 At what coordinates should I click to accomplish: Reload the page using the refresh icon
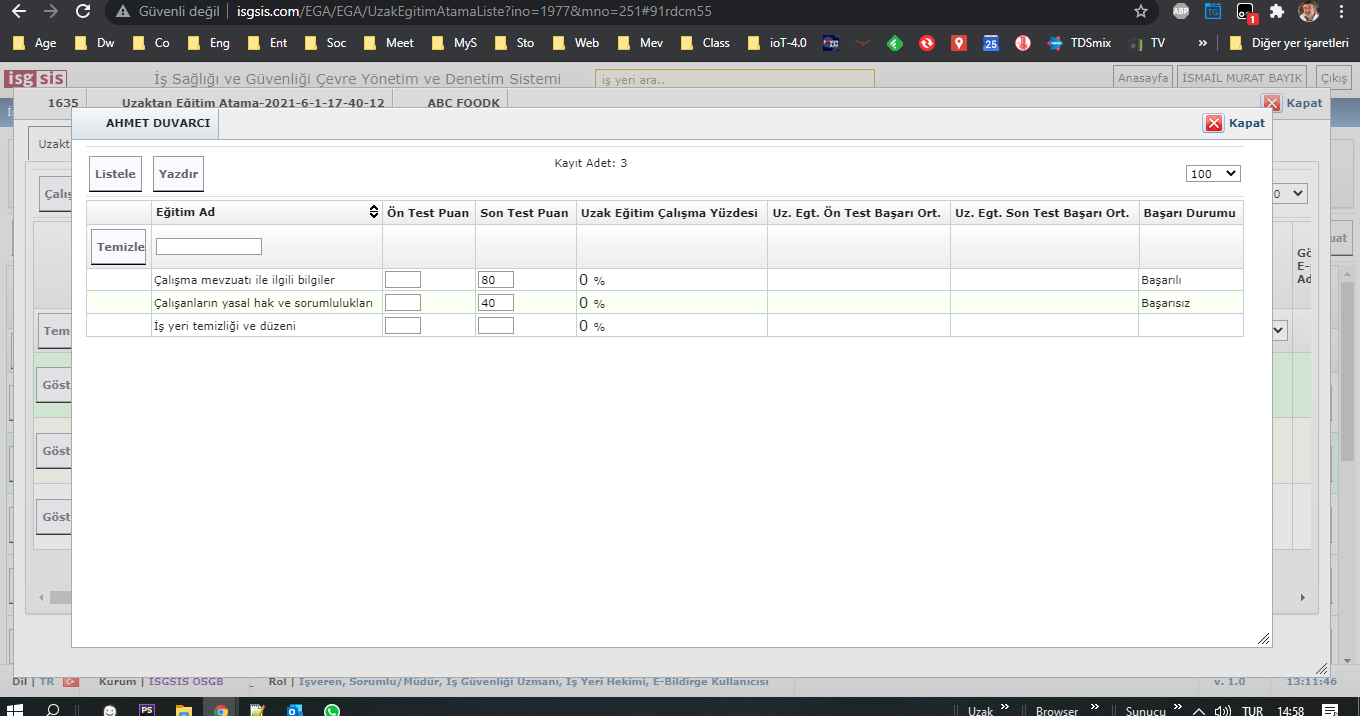pyautogui.click(x=83, y=12)
